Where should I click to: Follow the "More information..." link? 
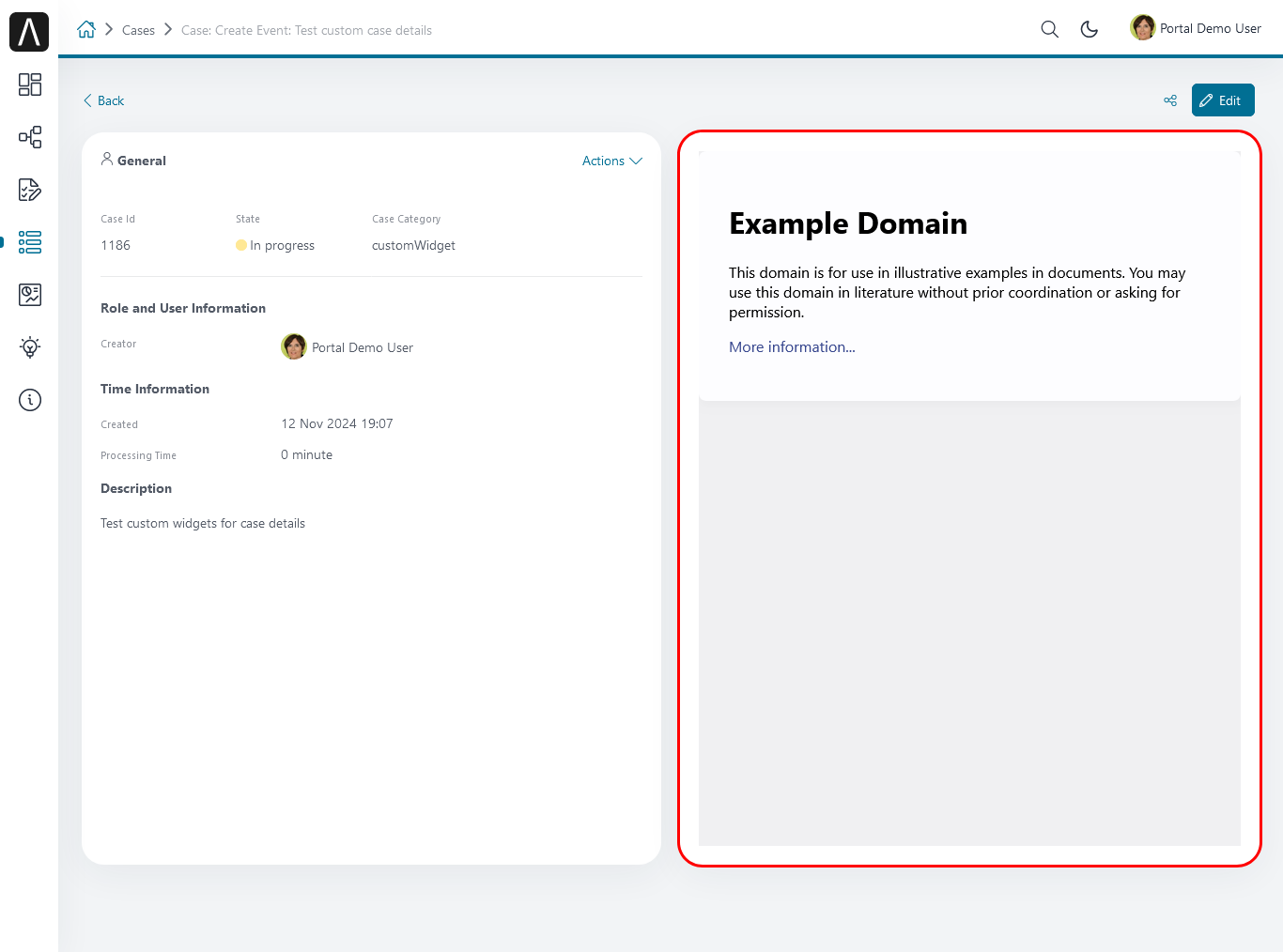pos(792,346)
